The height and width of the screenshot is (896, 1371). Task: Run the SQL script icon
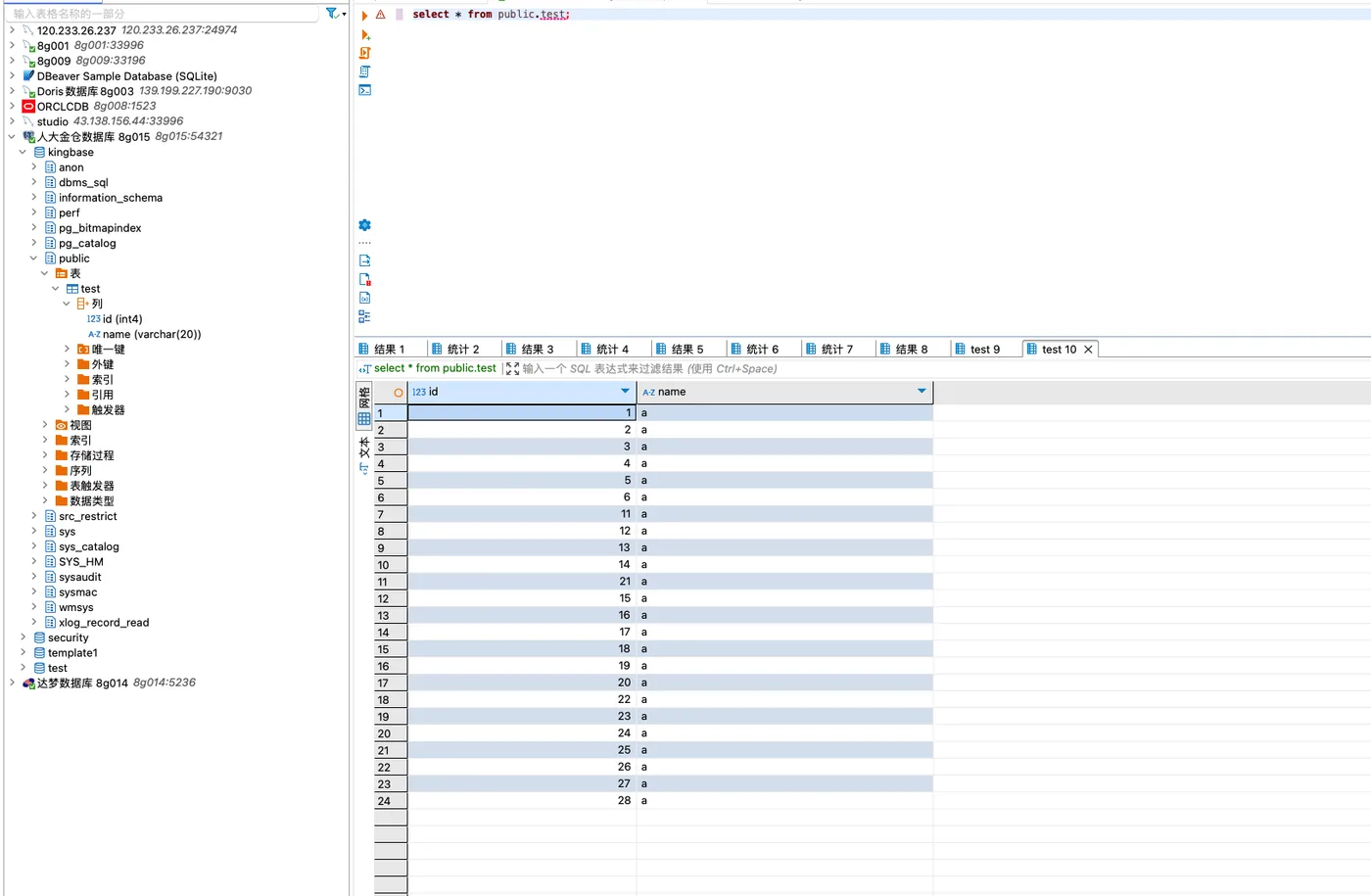pyautogui.click(x=365, y=53)
